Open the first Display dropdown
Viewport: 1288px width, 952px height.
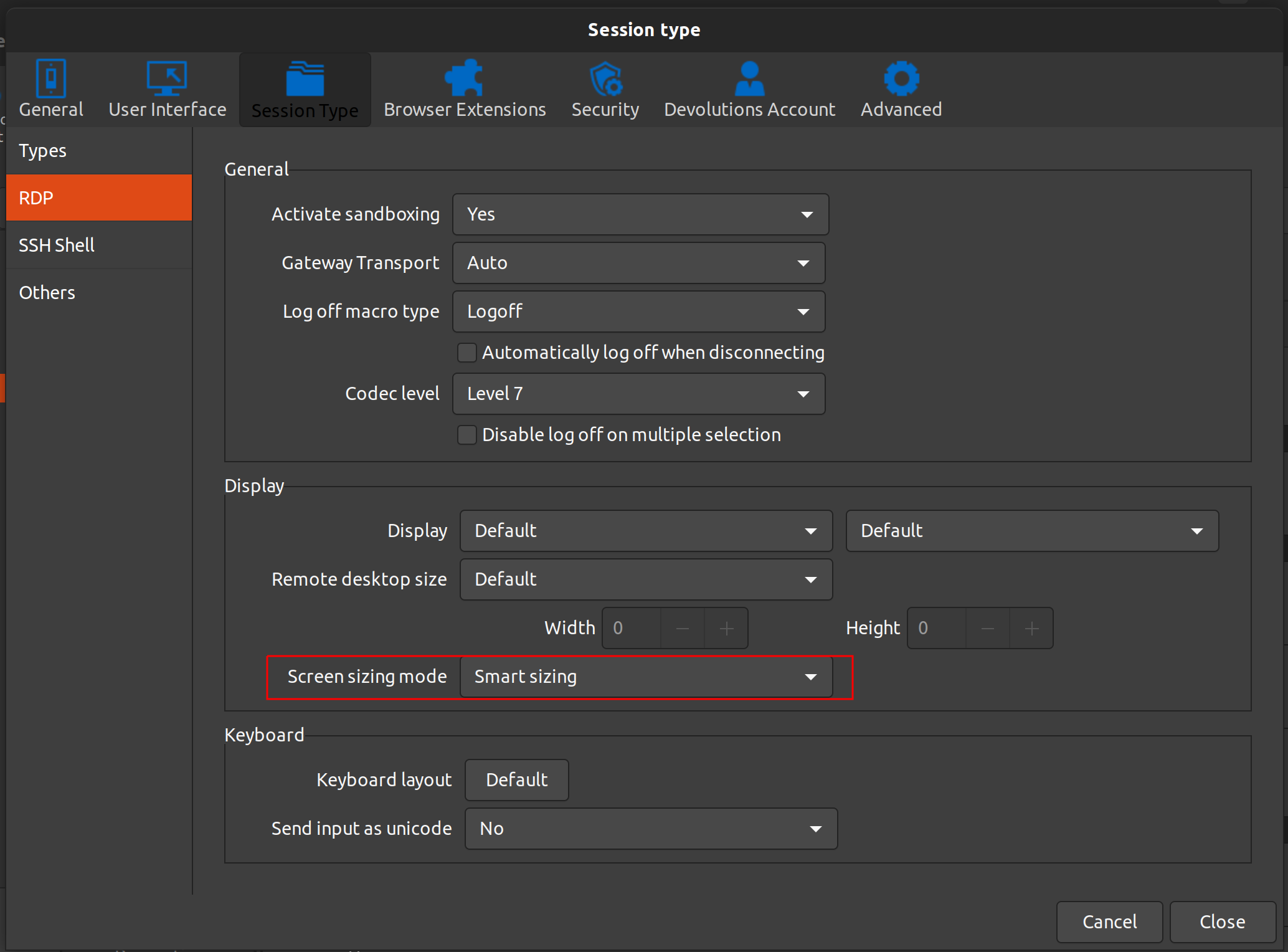[x=646, y=531]
